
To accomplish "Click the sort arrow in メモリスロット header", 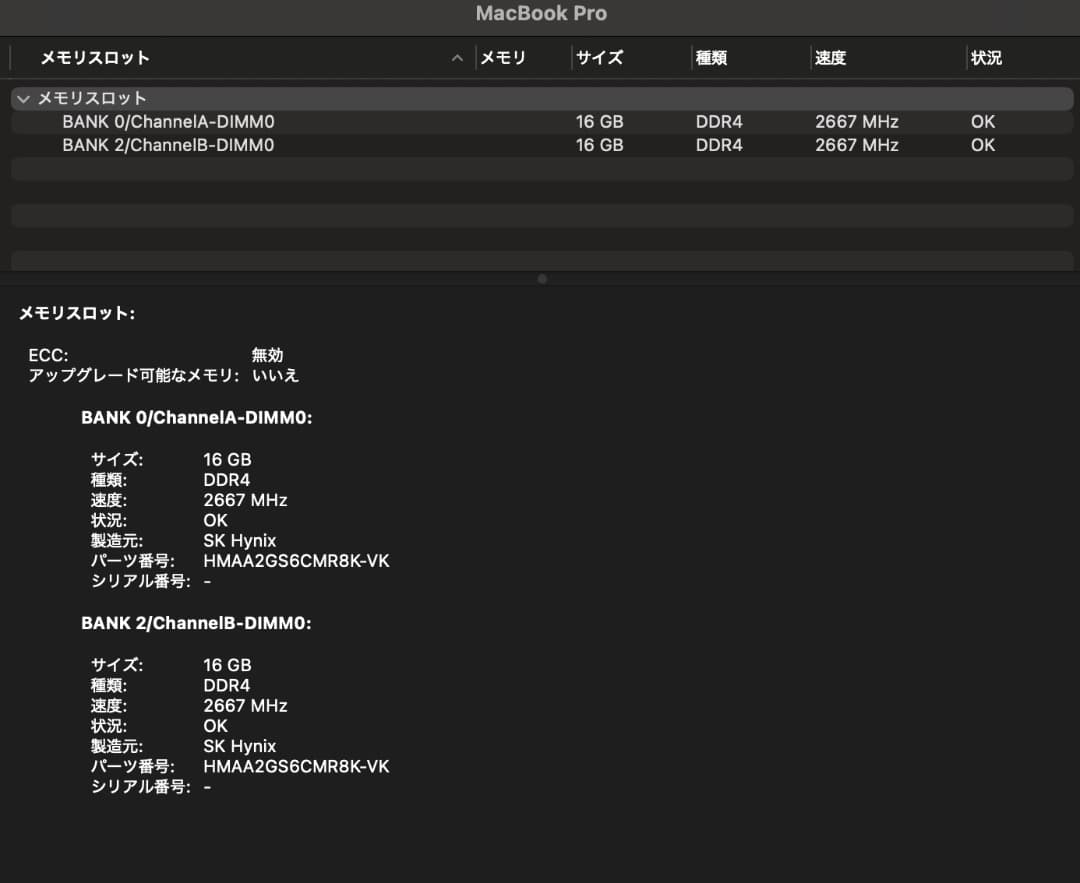I will 457,59.
